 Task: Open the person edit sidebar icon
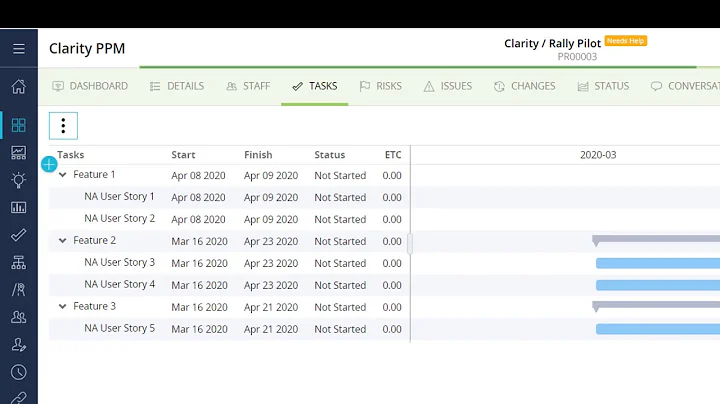(19, 345)
